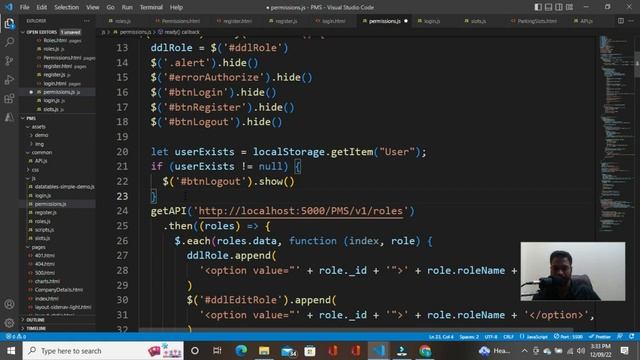
Task: Open the Extensions view
Action: click(x=9, y=98)
